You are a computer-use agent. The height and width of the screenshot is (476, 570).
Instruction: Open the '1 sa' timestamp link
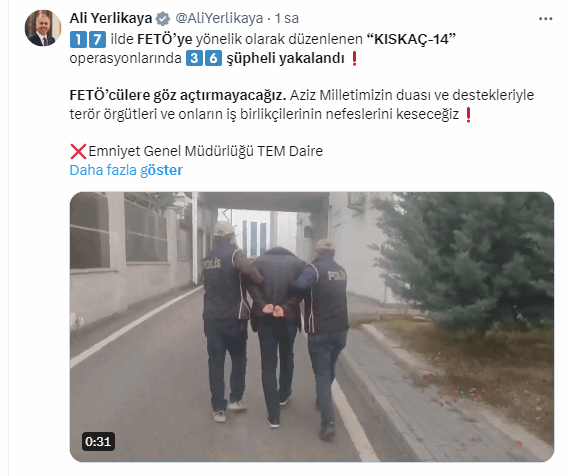pos(287,18)
